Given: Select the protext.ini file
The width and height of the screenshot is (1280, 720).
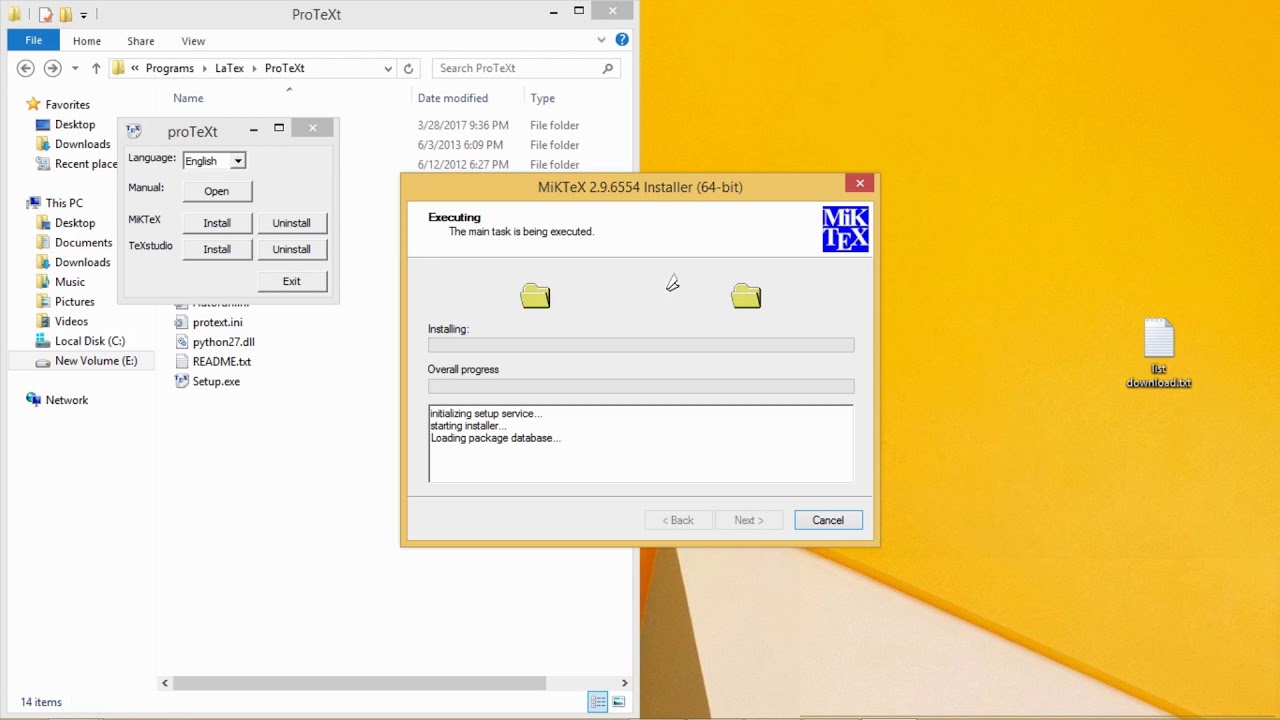Looking at the screenshot, I should (x=209, y=322).
